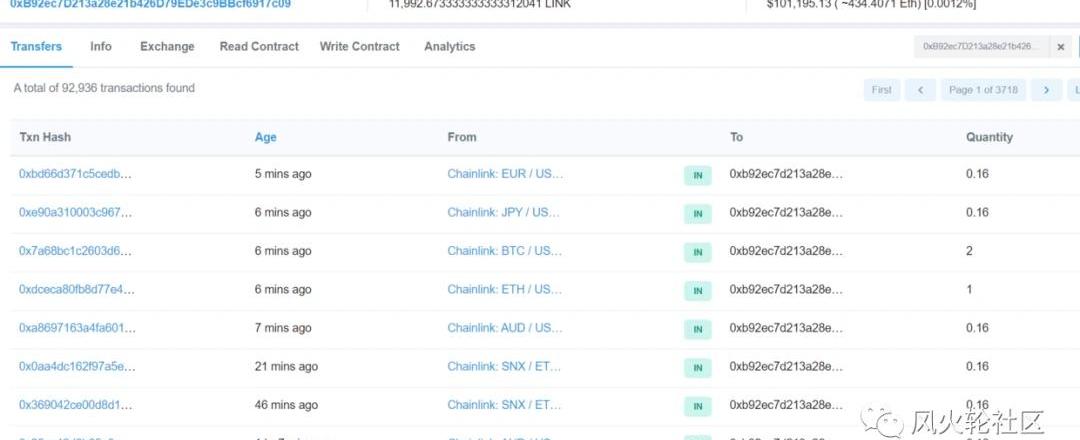Click the filtered address input box
1080x440 pixels.
coord(980,47)
